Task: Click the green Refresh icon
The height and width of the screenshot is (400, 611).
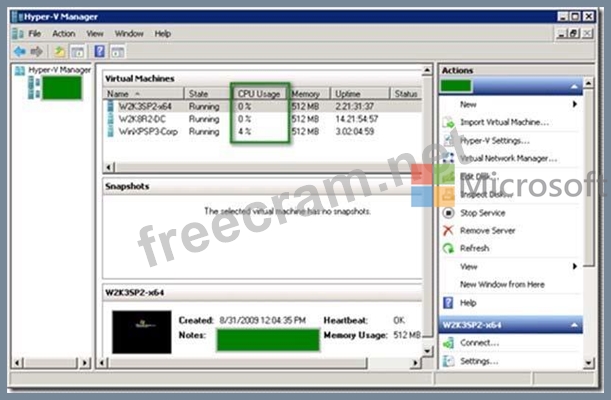Action: tap(449, 248)
